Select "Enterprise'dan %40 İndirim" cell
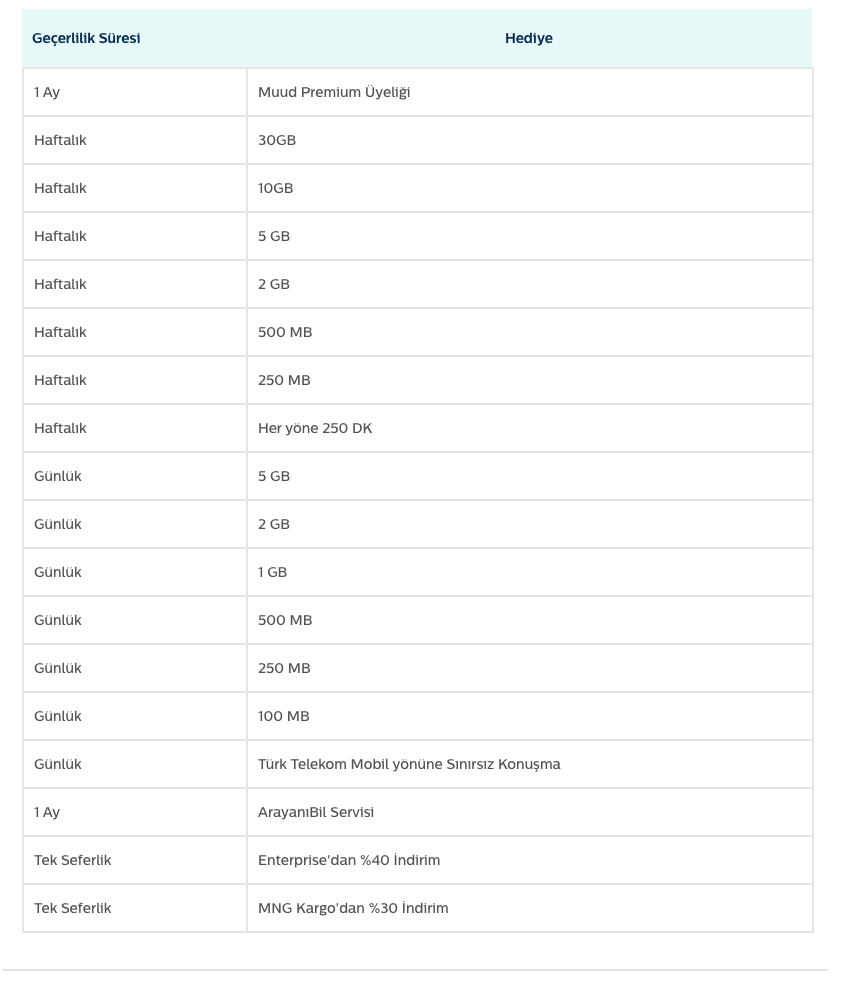Image resolution: width=850 pixels, height=996 pixels. (349, 860)
